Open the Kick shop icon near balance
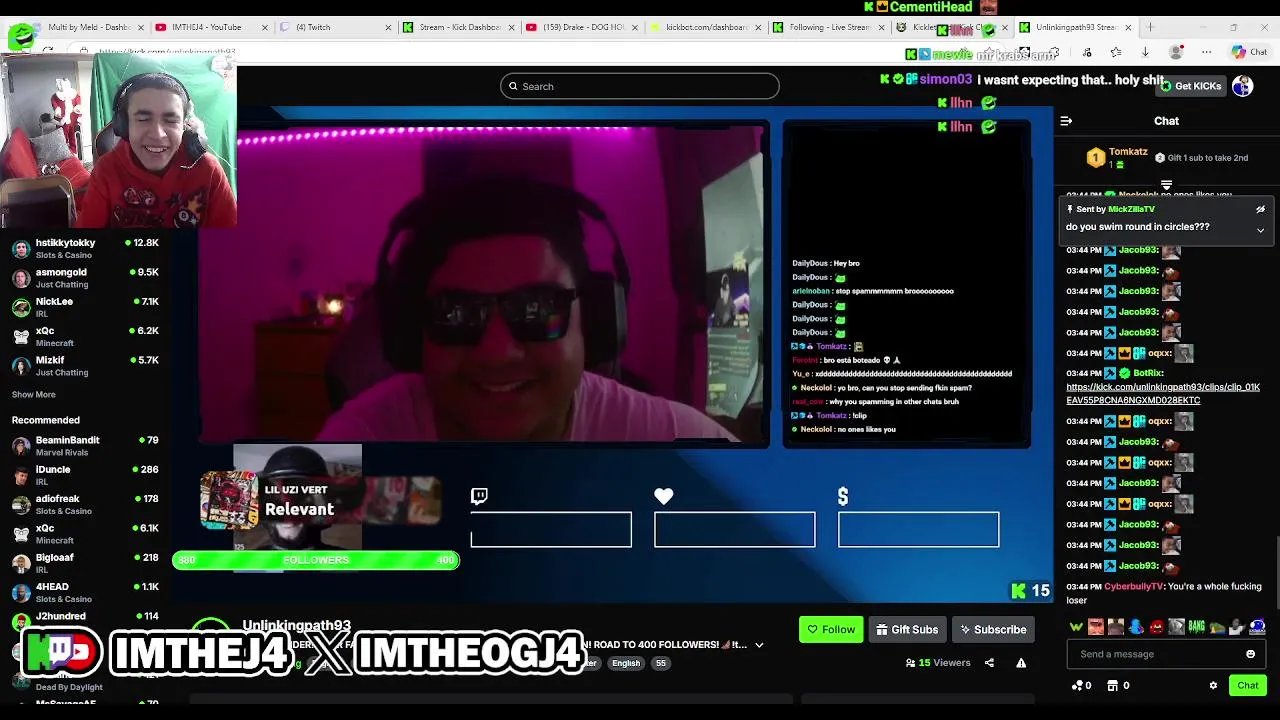The image size is (1280, 720). [1112, 685]
